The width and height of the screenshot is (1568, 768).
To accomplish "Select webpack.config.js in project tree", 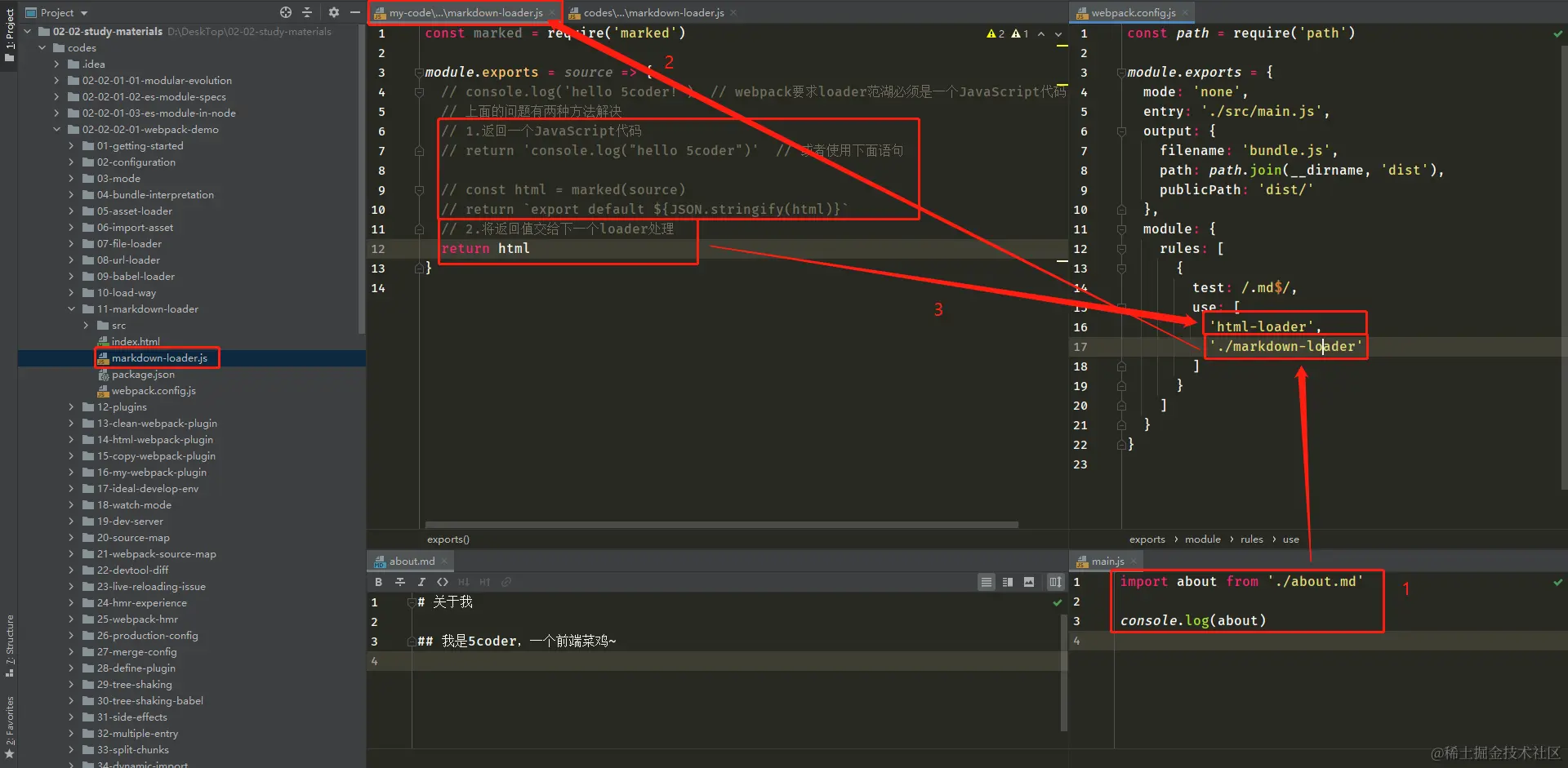I will coord(154,391).
